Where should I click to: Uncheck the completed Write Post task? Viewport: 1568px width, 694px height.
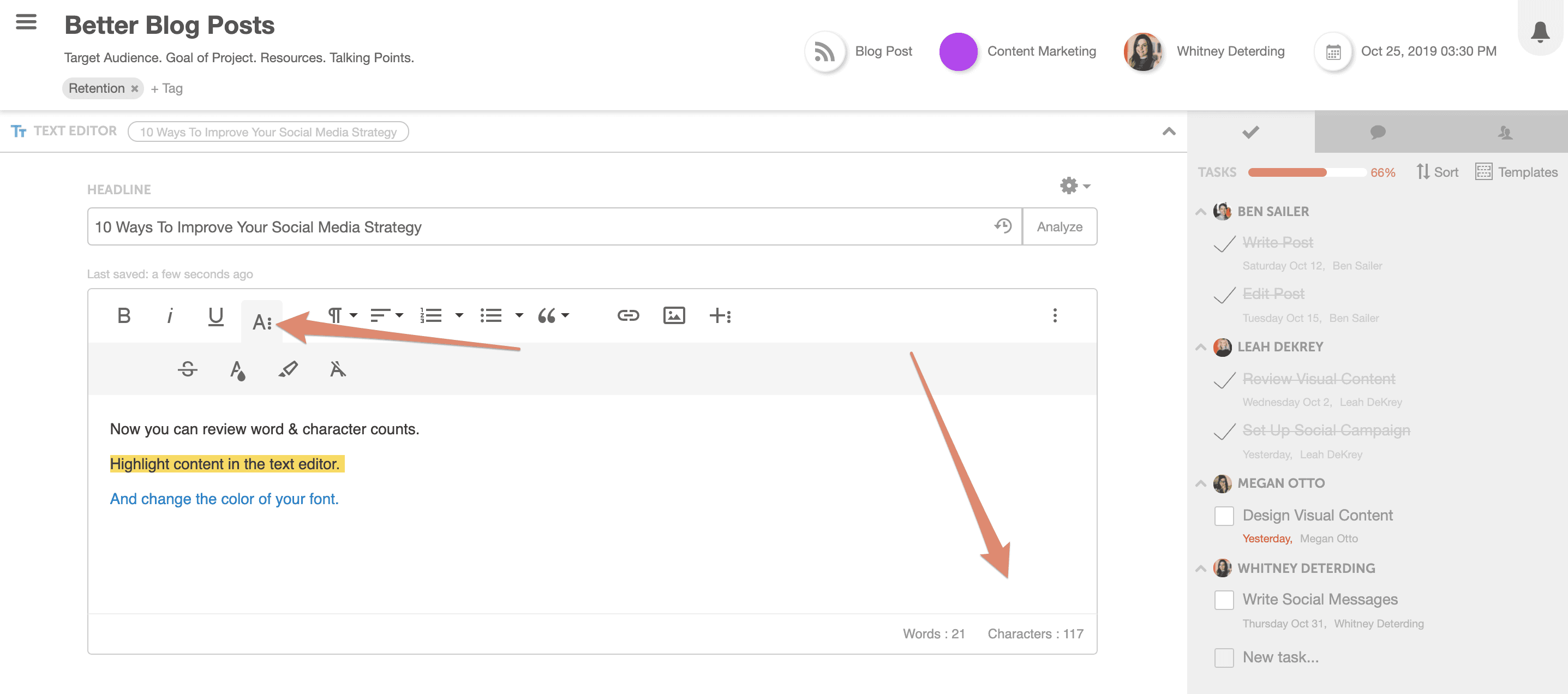[x=1224, y=243]
